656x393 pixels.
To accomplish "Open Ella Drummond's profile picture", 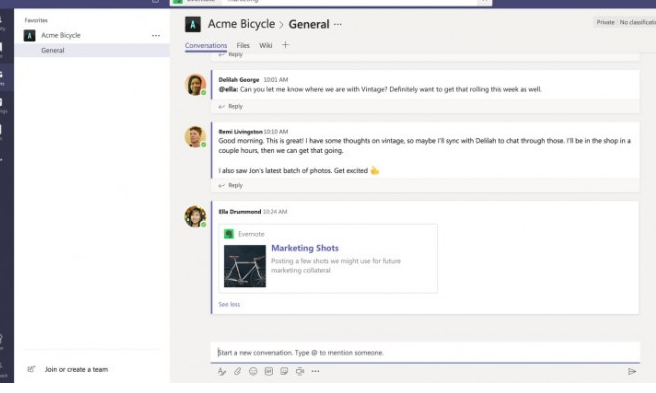I will 195,216.
